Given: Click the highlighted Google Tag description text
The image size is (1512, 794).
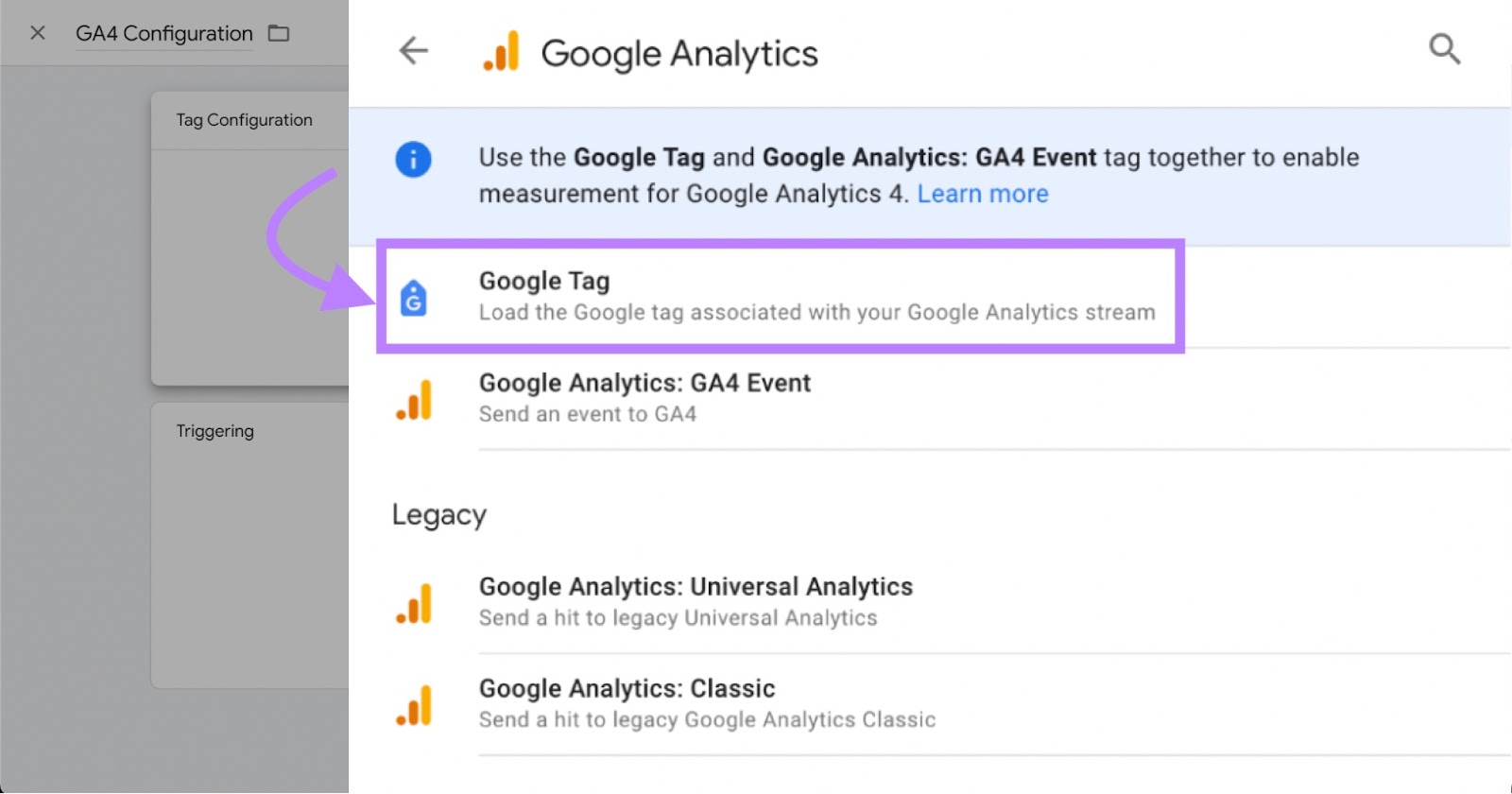Looking at the screenshot, I should coord(816,312).
